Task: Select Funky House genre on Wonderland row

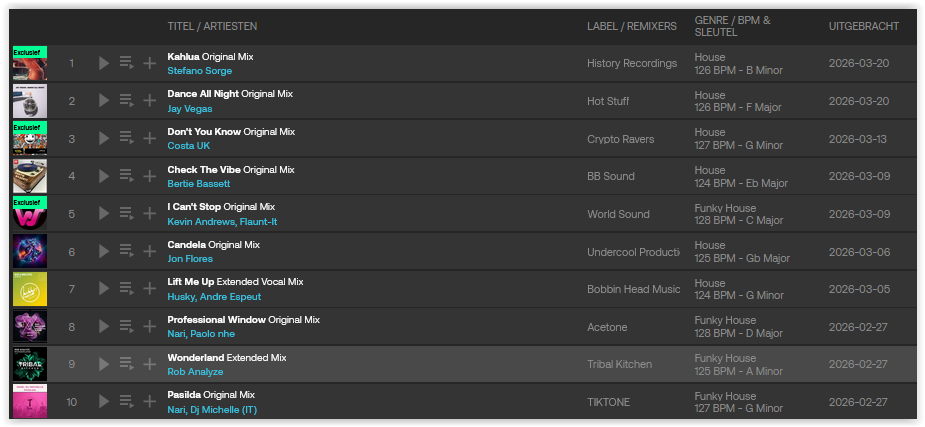Action: (x=725, y=358)
